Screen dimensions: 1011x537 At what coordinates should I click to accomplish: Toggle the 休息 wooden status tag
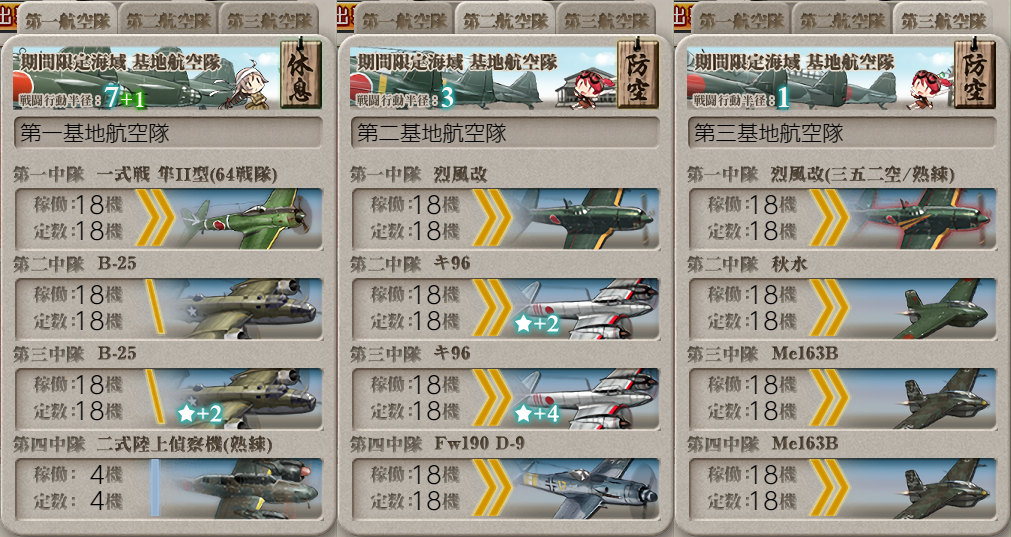click(300, 74)
